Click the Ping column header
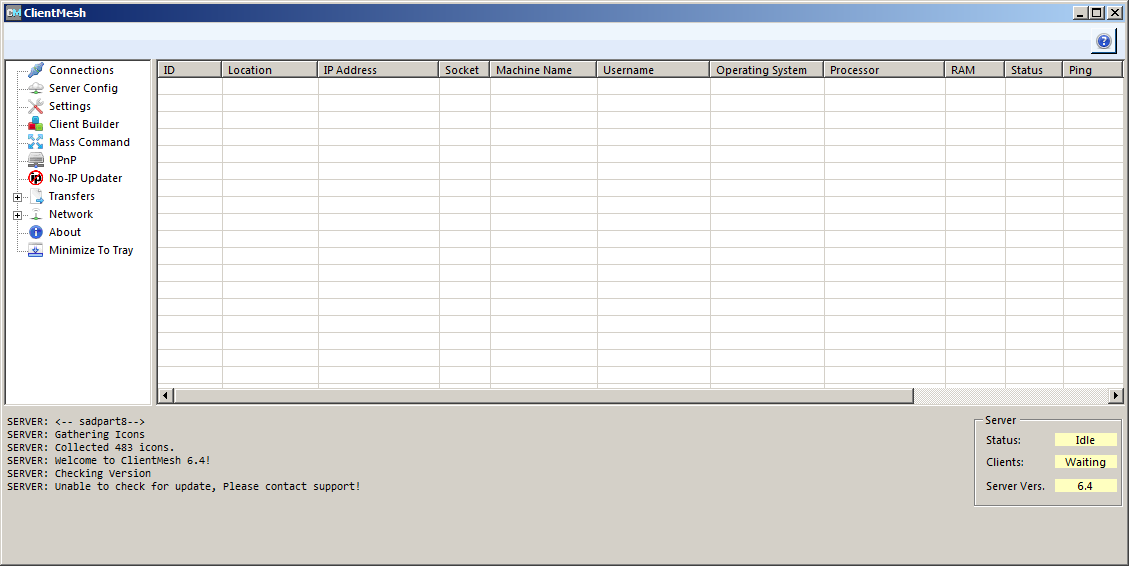The width and height of the screenshot is (1129, 566). pyautogui.click(x=1091, y=70)
